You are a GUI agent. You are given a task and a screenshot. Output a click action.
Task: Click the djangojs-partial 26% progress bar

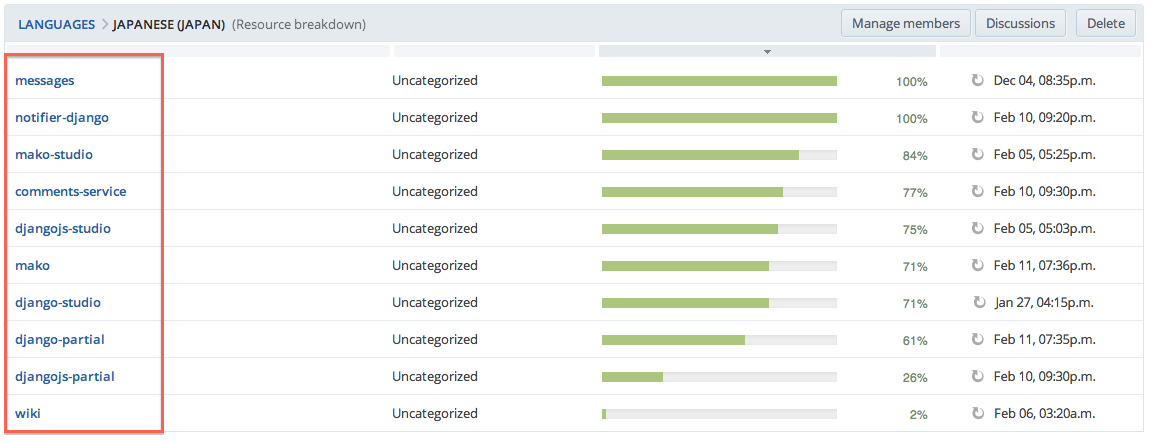click(719, 377)
